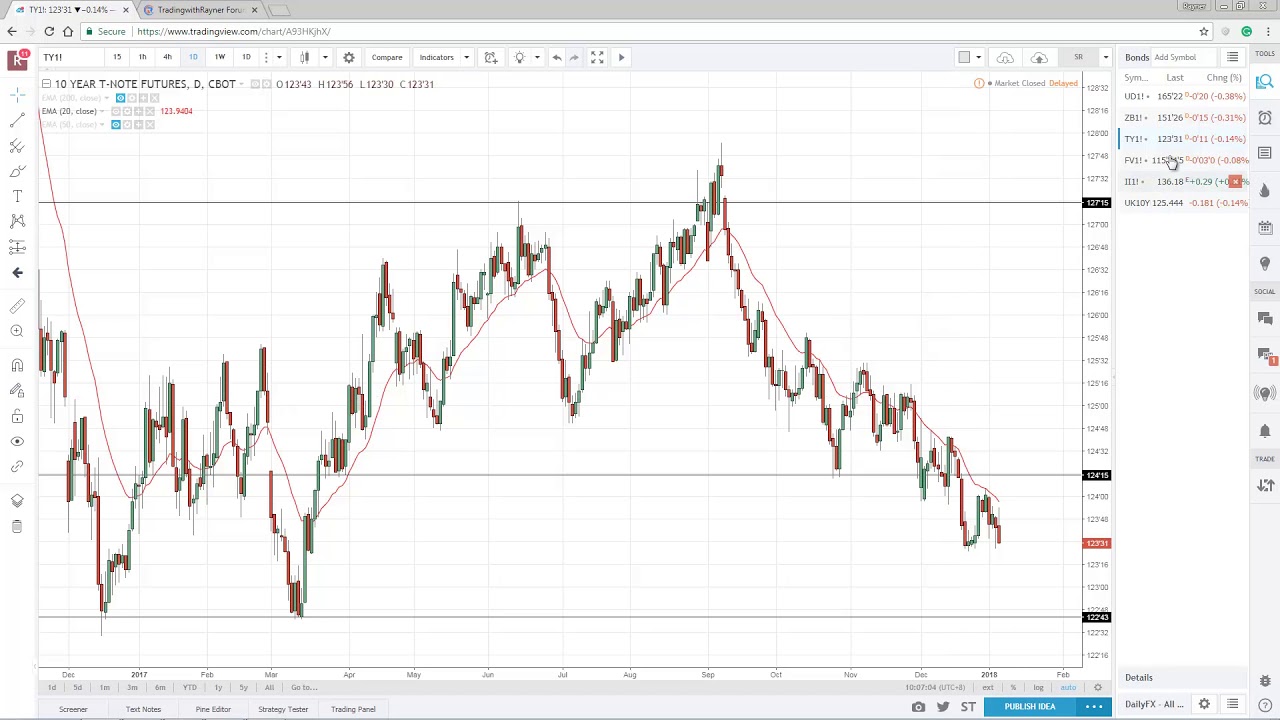Open the candlestick chart style button
Image resolution: width=1280 pixels, height=720 pixels.
tap(305, 57)
